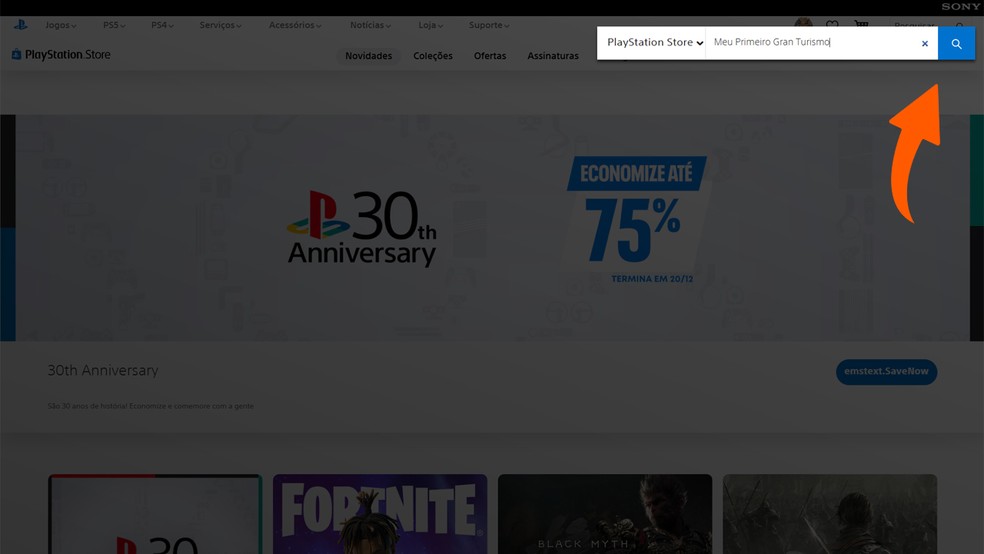
Task: Open the shopping cart icon
Action: coord(861,24)
